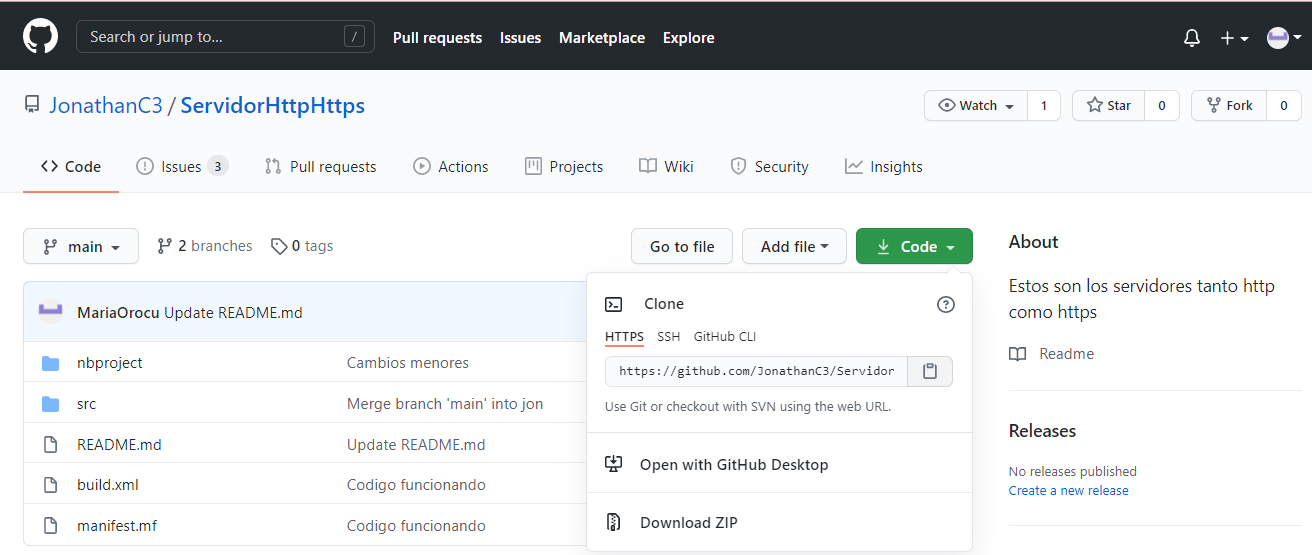
Task: Open the src folder
Action: pyautogui.click(x=87, y=404)
